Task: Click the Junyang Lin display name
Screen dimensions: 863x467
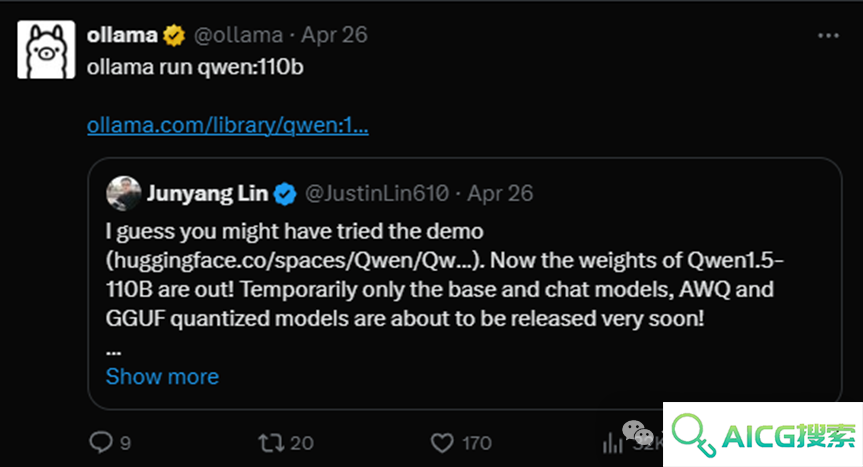Action: tap(207, 194)
